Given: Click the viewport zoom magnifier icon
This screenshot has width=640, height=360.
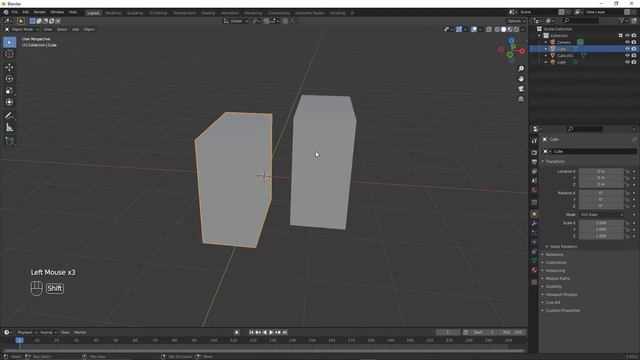Looking at the screenshot, I should [x=521, y=69].
